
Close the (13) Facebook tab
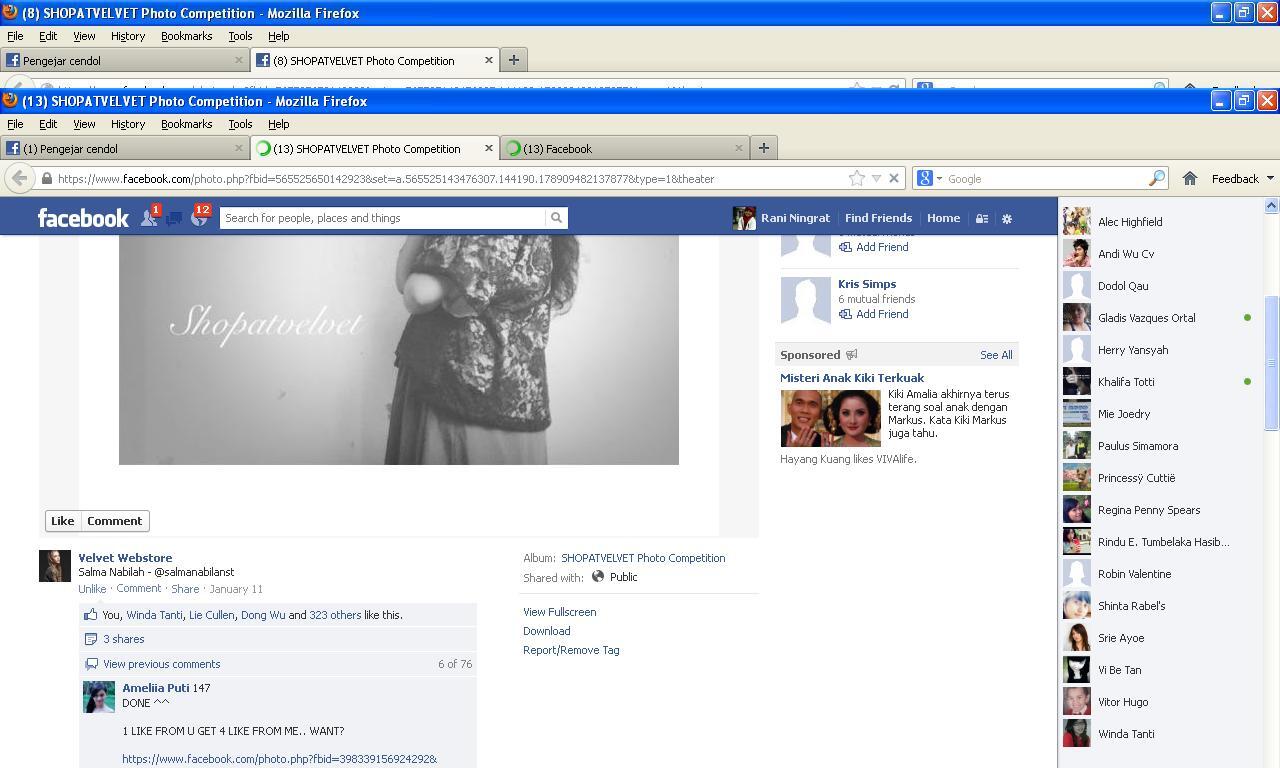[738, 148]
